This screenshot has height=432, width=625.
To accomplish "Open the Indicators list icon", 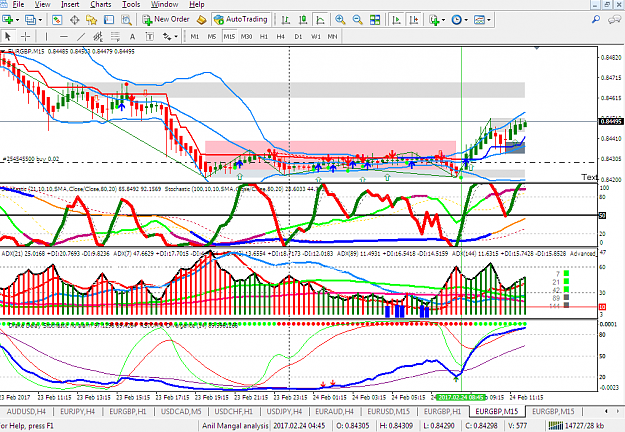I will tap(434, 20).
